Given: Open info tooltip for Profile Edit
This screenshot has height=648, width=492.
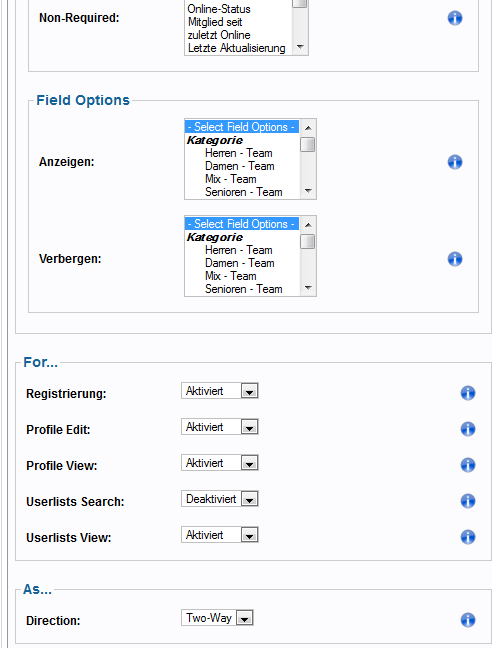Looking at the screenshot, I should [x=468, y=429].
